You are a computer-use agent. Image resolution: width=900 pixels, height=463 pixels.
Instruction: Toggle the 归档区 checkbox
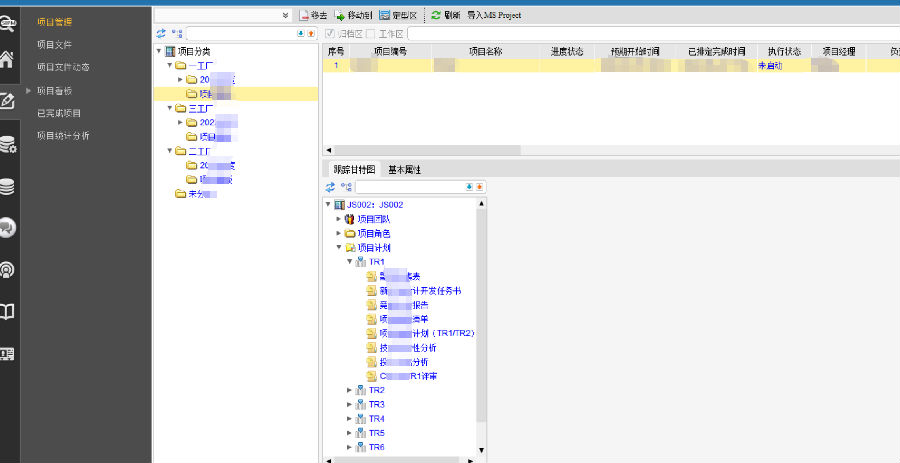tap(330, 34)
